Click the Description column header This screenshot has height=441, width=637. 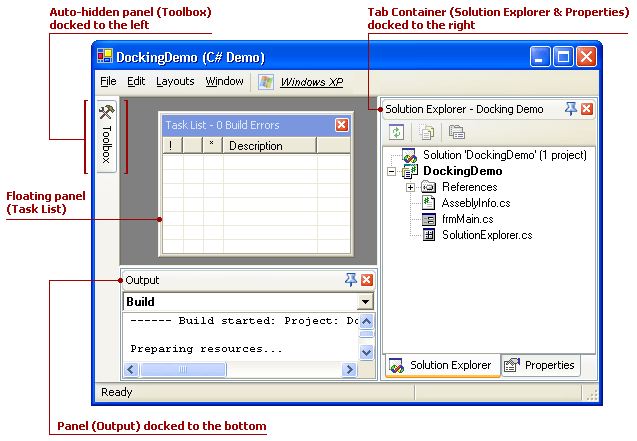coord(269,145)
